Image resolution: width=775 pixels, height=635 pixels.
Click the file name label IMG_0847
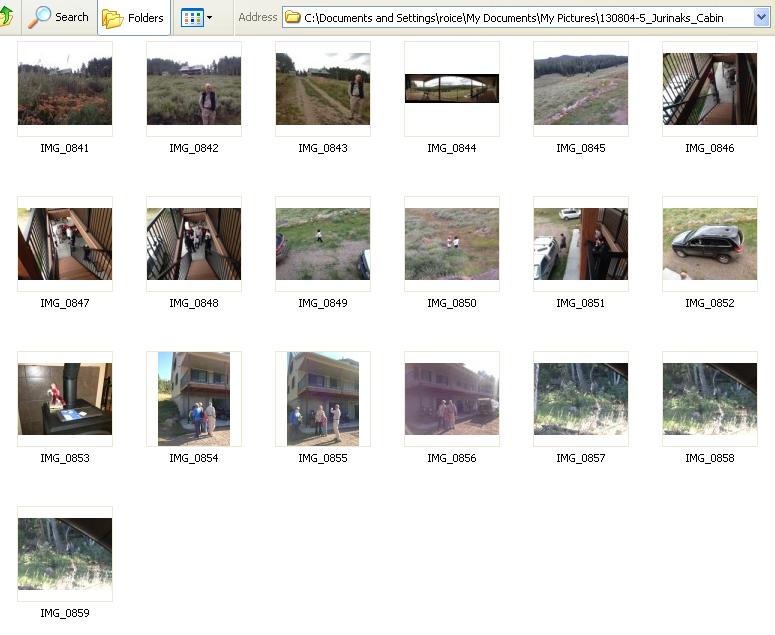coord(65,303)
